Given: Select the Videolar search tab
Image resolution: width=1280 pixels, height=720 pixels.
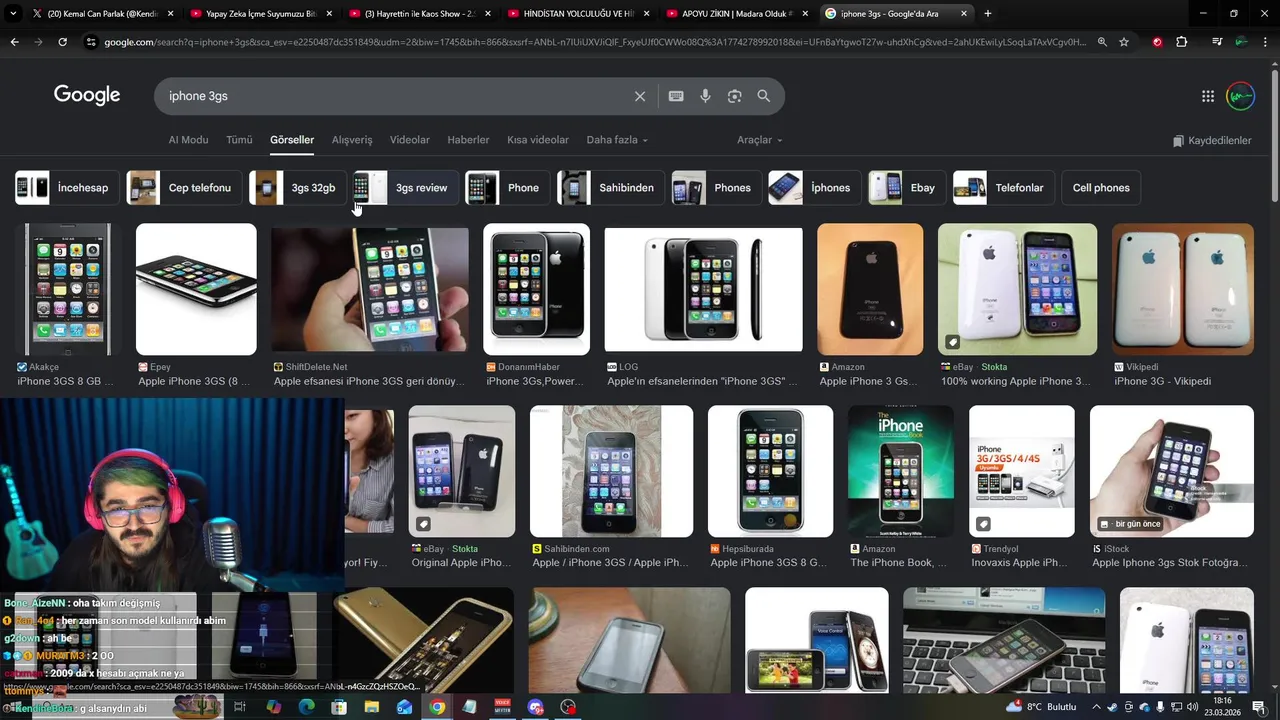Looking at the screenshot, I should pos(410,140).
